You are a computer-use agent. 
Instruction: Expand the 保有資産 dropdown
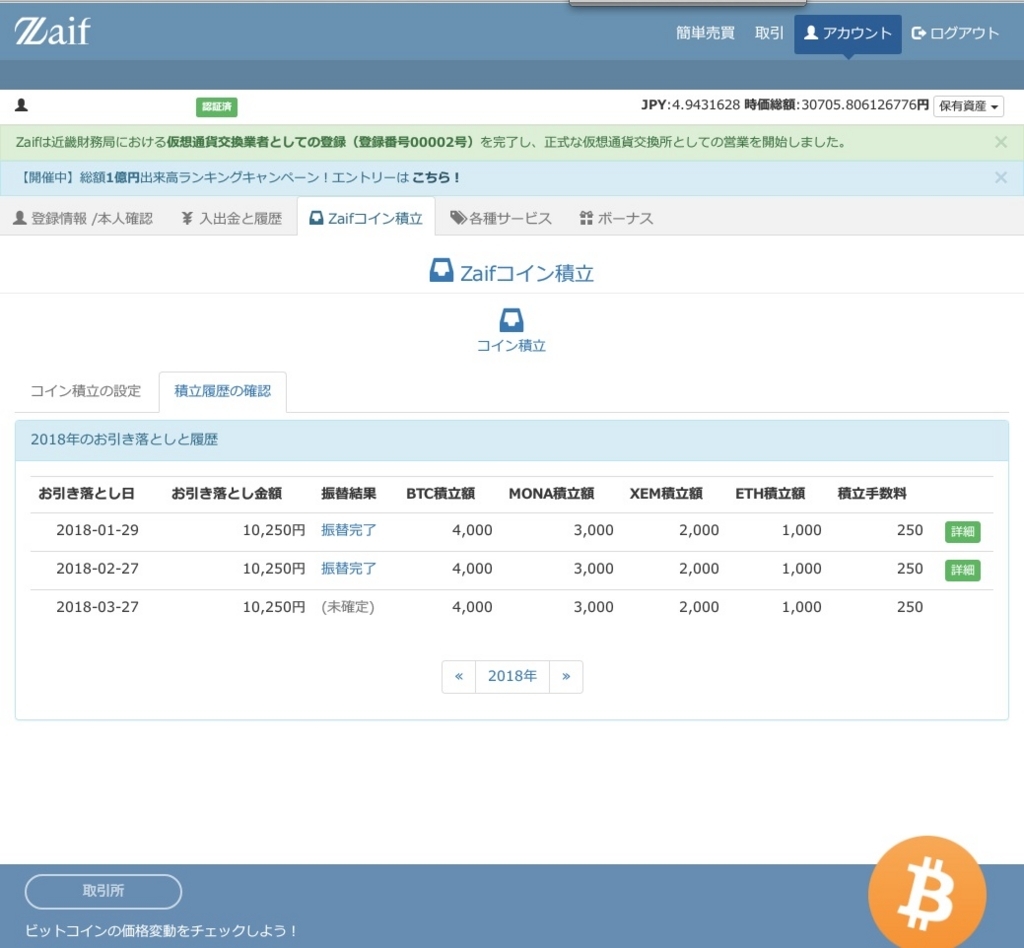(968, 106)
